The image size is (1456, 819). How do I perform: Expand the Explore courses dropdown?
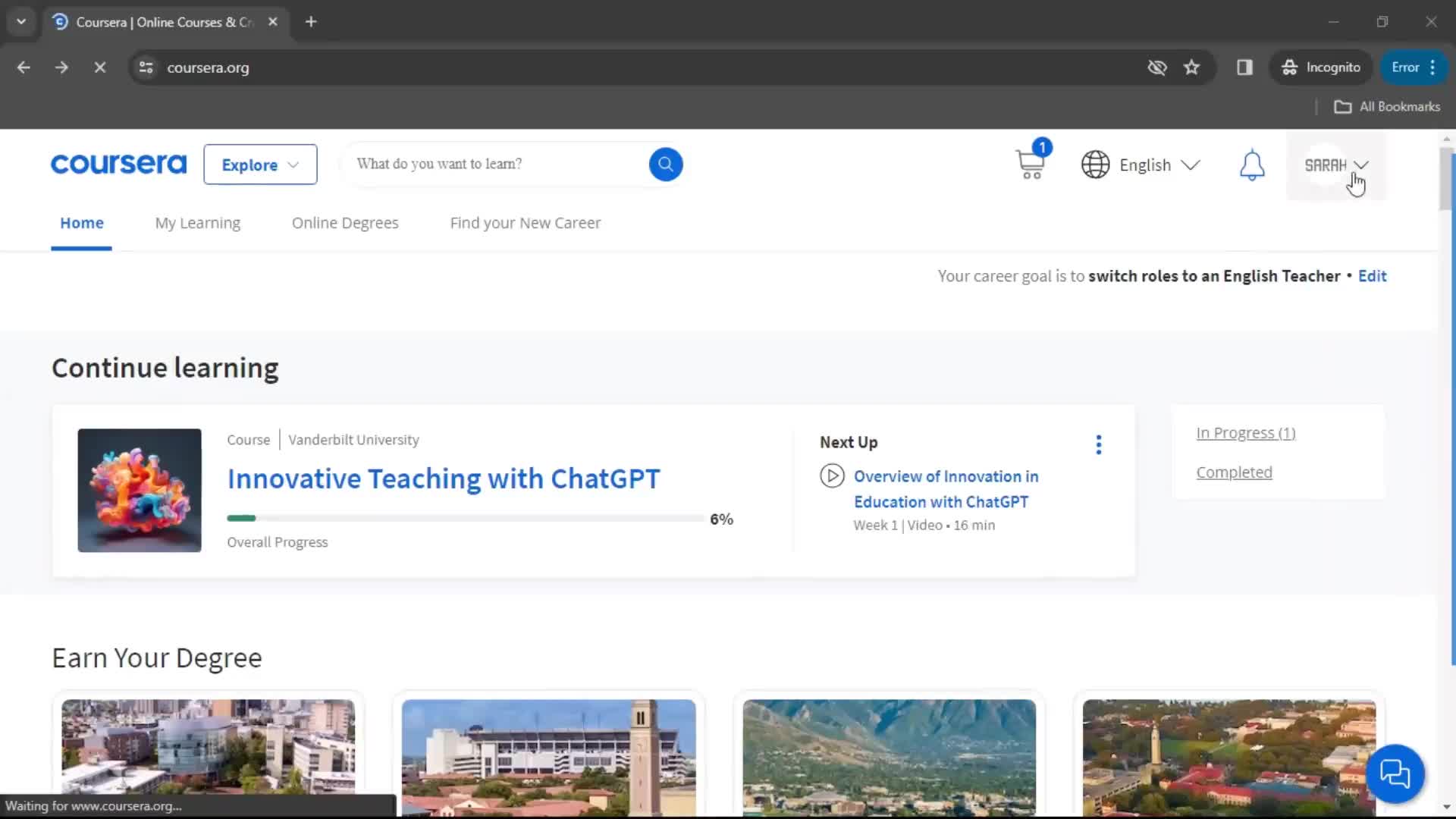pyautogui.click(x=260, y=164)
